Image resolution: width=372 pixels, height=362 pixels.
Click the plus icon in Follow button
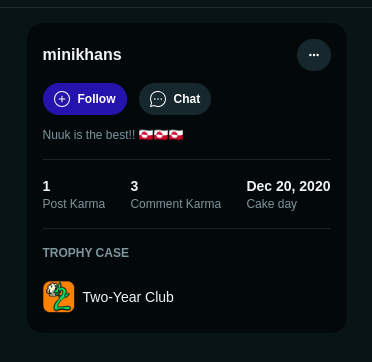(62, 99)
